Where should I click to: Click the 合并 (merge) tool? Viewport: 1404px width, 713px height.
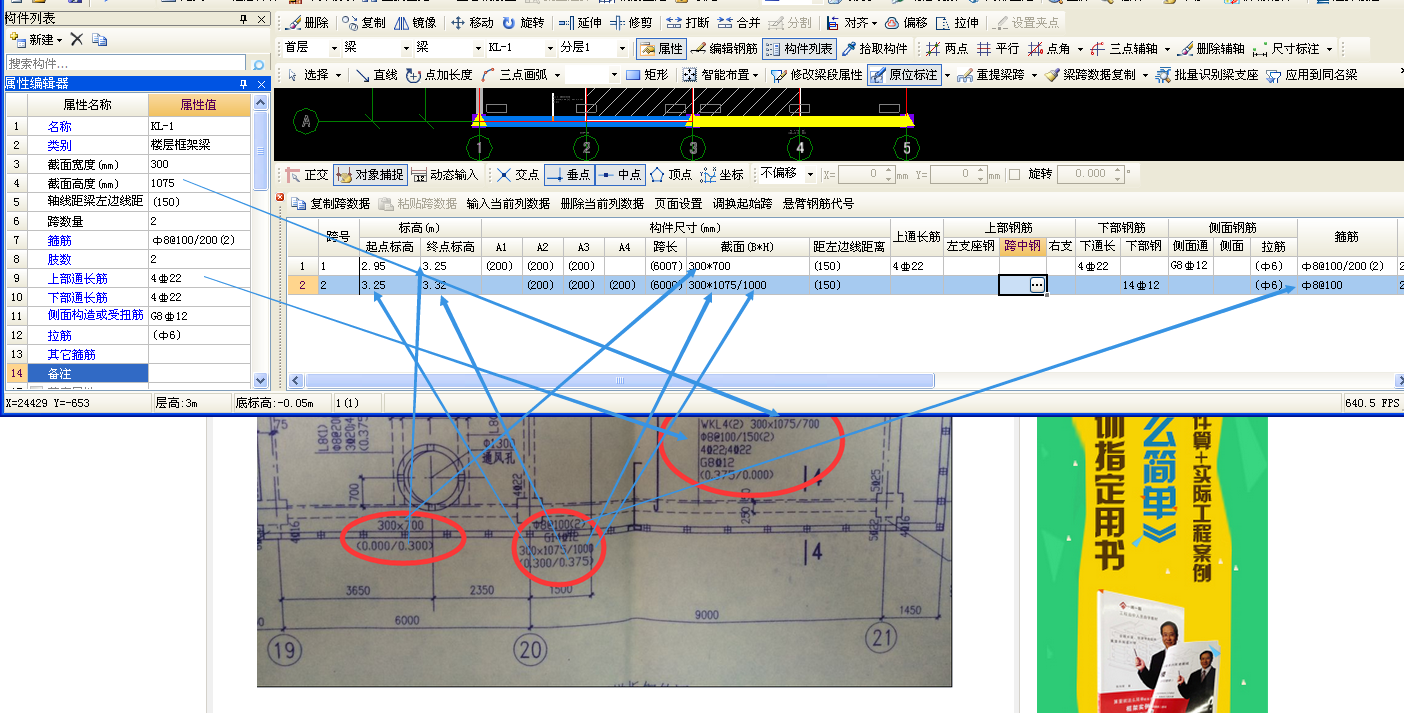(x=739, y=22)
